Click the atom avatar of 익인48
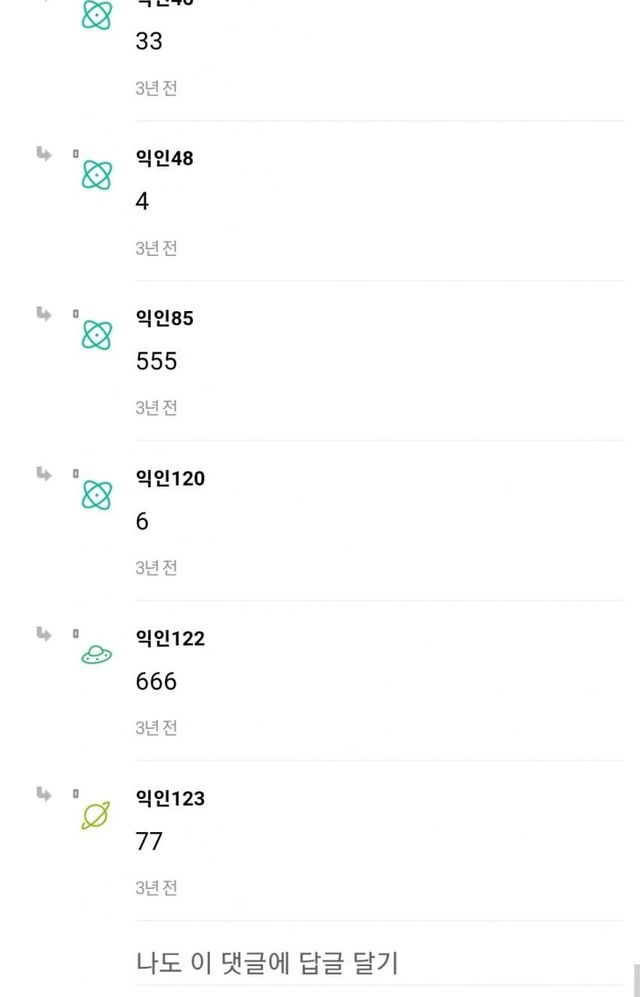This screenshot has height=997, width=640. click(97, 175)
